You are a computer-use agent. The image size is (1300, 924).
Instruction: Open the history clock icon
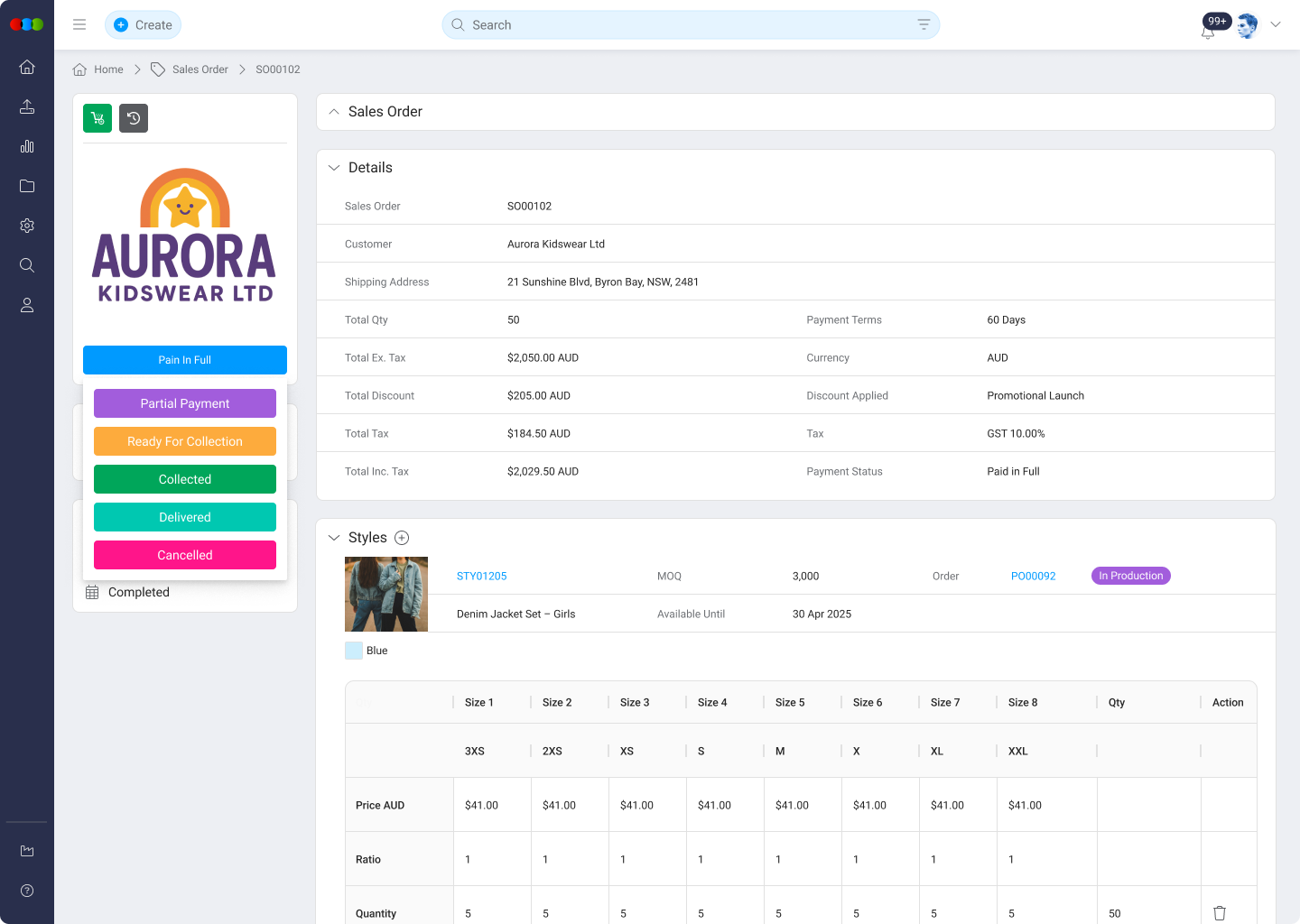click(134, 118)
